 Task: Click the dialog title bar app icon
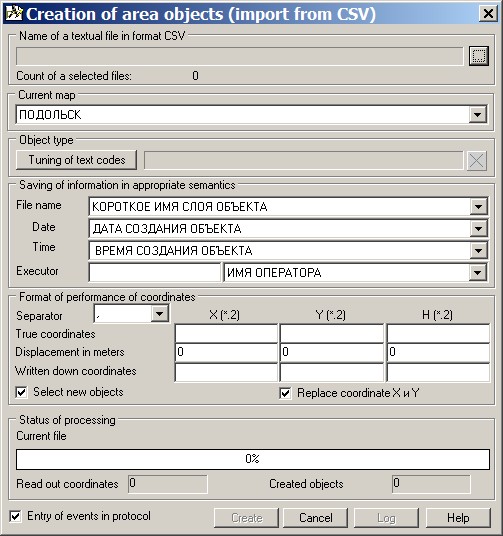(x=14, y=14)
